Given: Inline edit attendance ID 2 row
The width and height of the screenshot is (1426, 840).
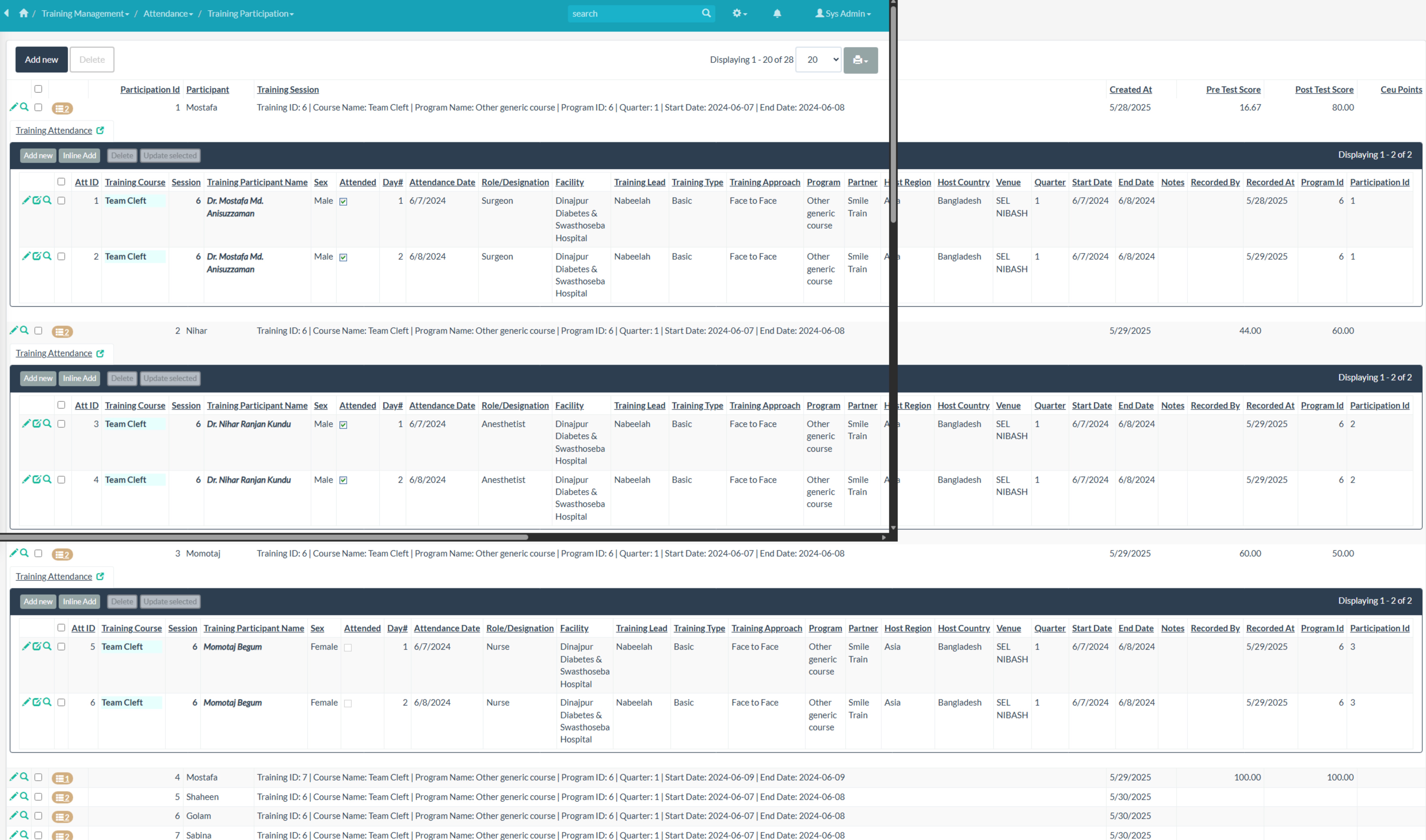Looking at the screenshot, I should (x=37, y=256).
